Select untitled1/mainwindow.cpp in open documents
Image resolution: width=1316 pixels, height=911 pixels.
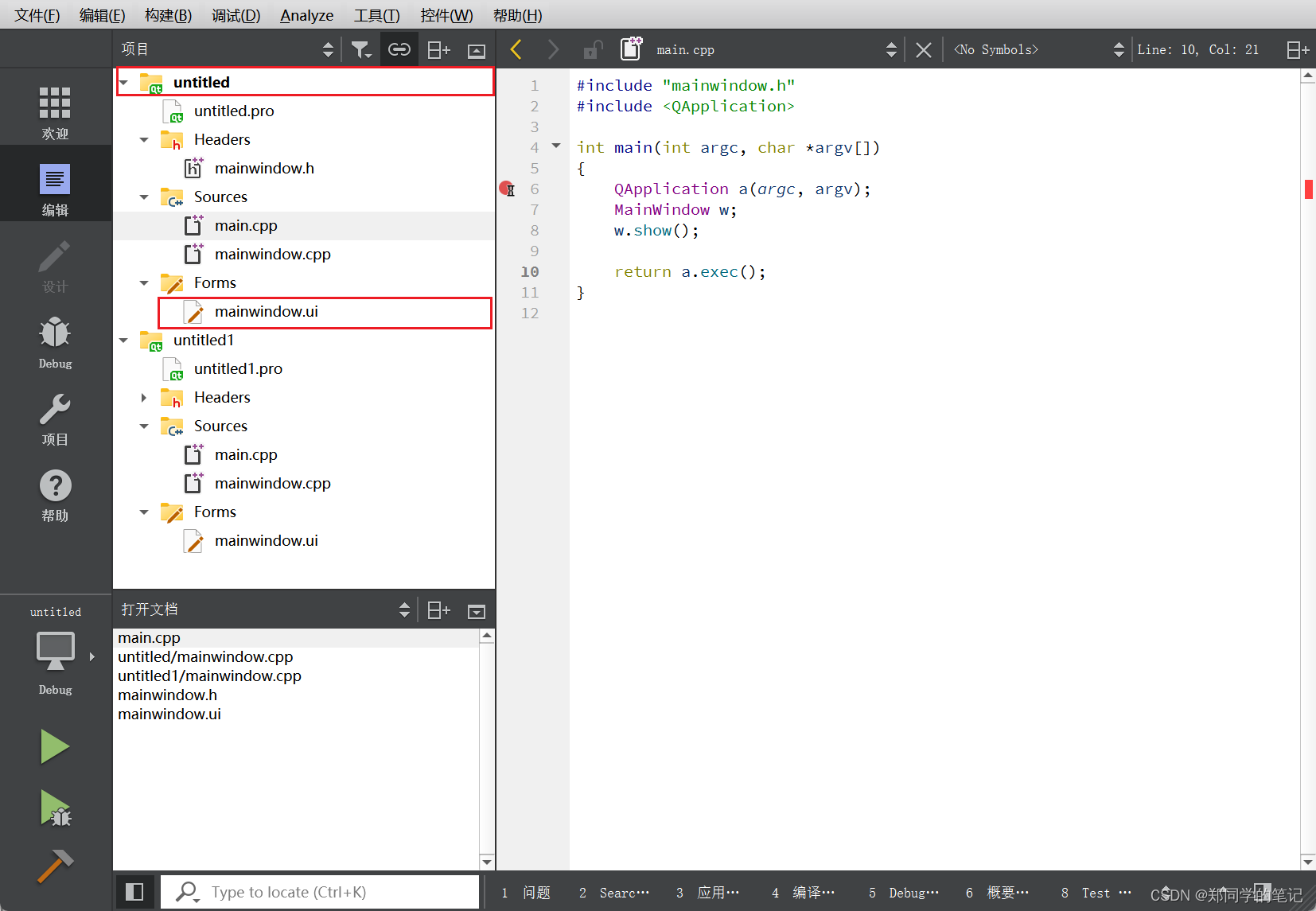coord(209,675)
